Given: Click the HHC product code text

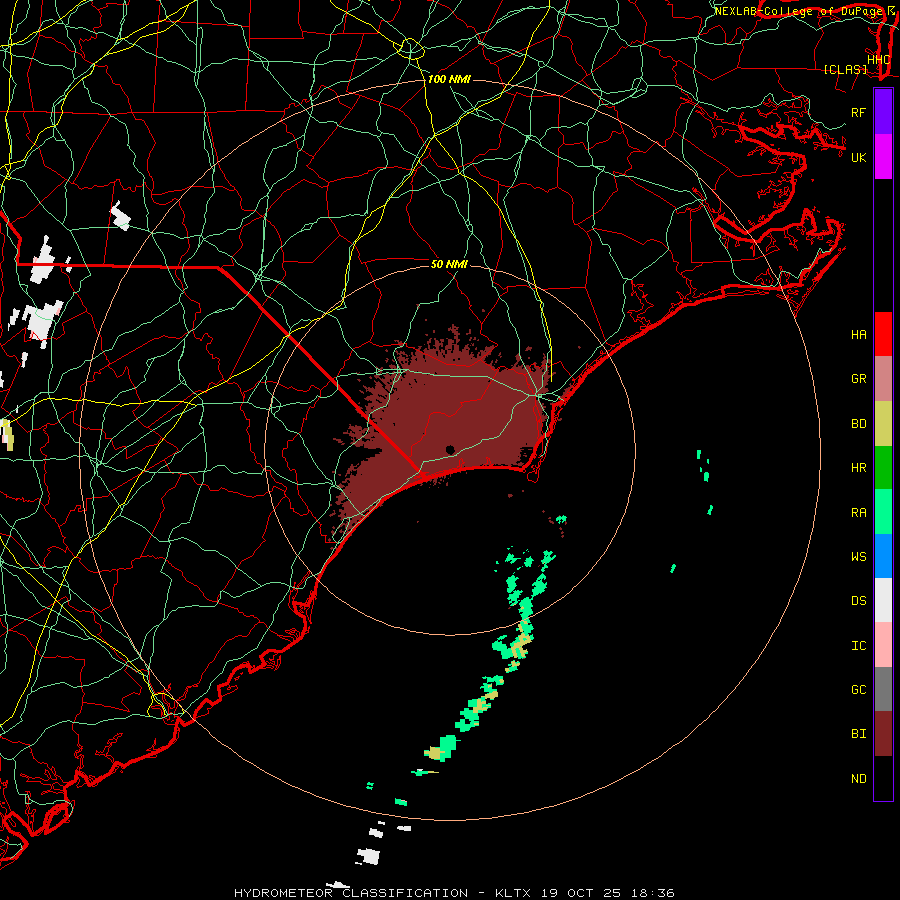Looking at the screenshot, I should tap(879, 60).
